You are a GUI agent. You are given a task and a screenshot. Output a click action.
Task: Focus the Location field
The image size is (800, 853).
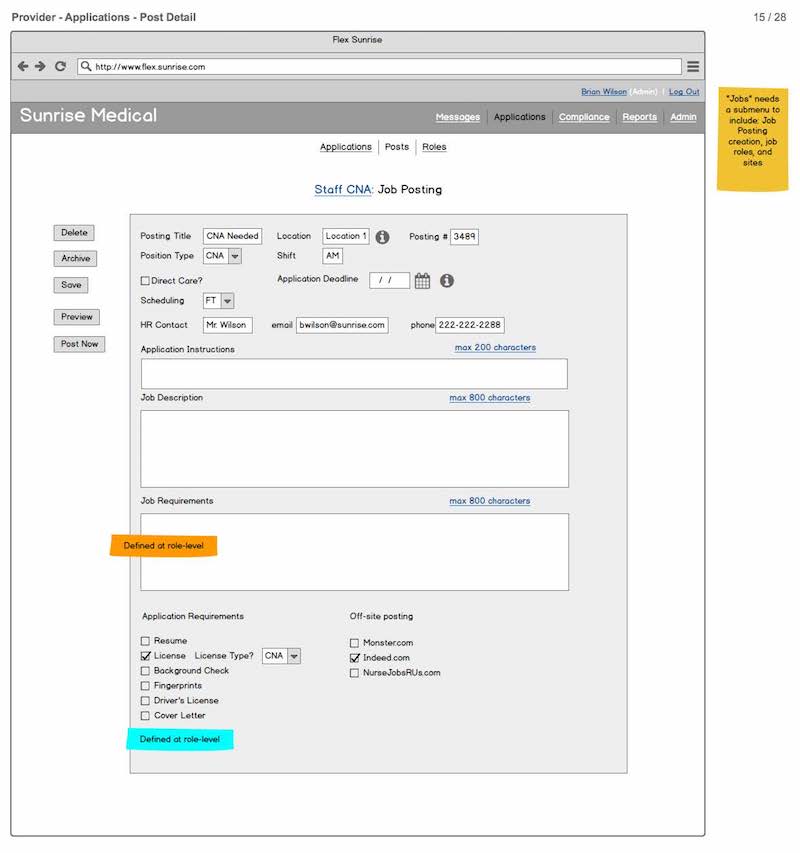tap(346, 237)
